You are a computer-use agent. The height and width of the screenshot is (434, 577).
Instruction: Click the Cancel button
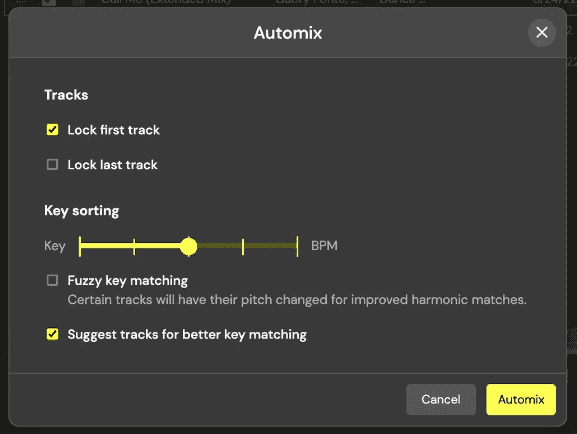coord(441,399)
